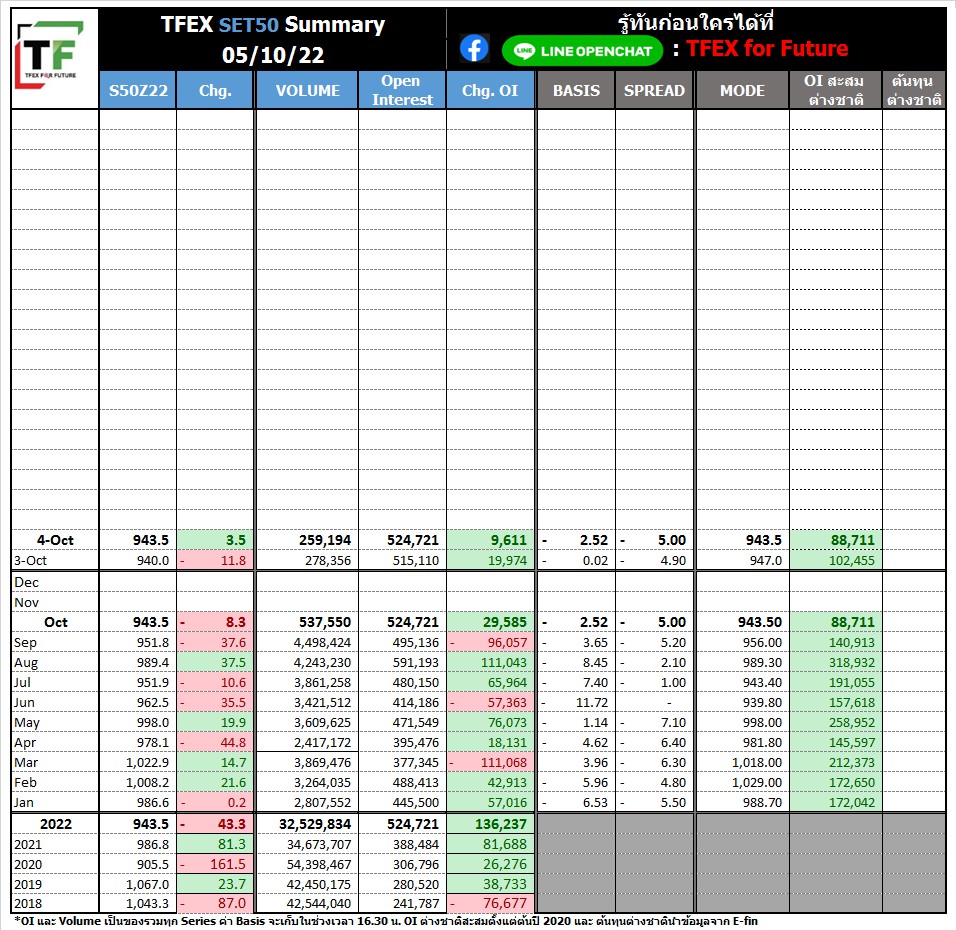Image resolution: width=956 pixels, height=930 pixels.
Task: Select the green 19,974 Chg. OI cell
Action: pyautogui.click(x=490, y=560)
